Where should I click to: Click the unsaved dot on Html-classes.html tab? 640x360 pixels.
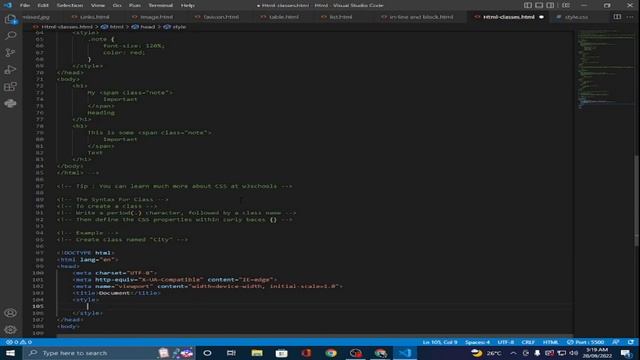pyautogui.click(x=541, y=17)
